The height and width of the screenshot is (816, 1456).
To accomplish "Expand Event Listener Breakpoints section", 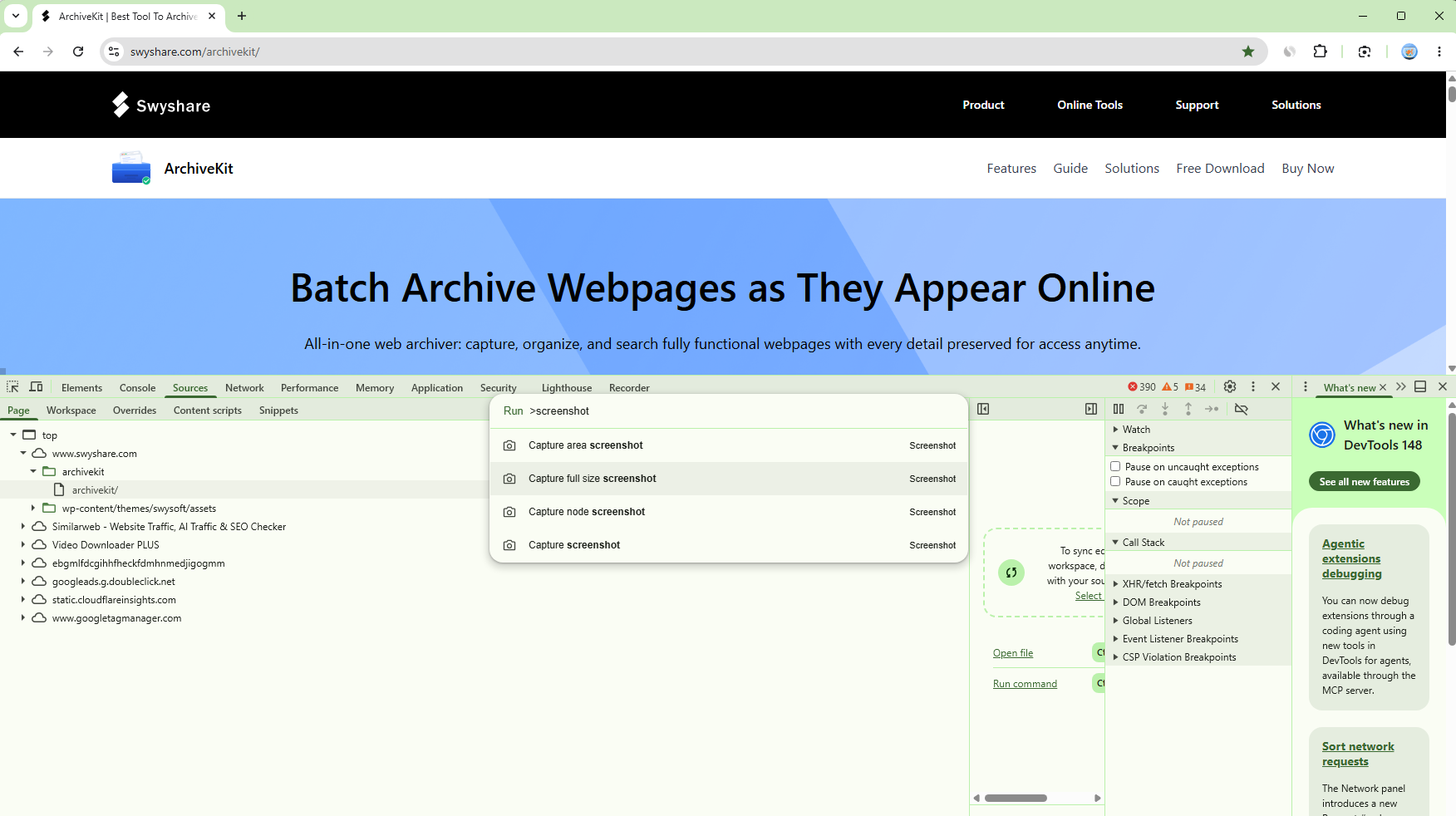I will [x=1115, y=639].
